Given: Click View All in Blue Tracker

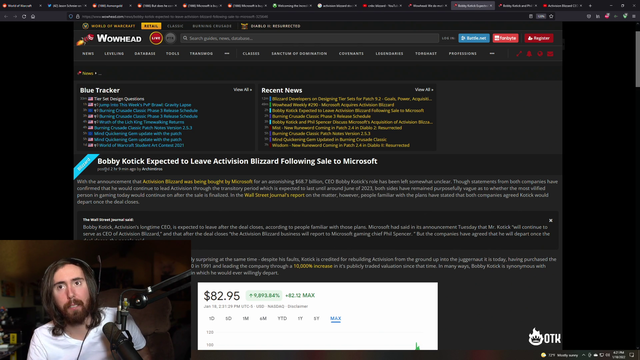Looking at the screenshot, I should (x=242, y=89).
